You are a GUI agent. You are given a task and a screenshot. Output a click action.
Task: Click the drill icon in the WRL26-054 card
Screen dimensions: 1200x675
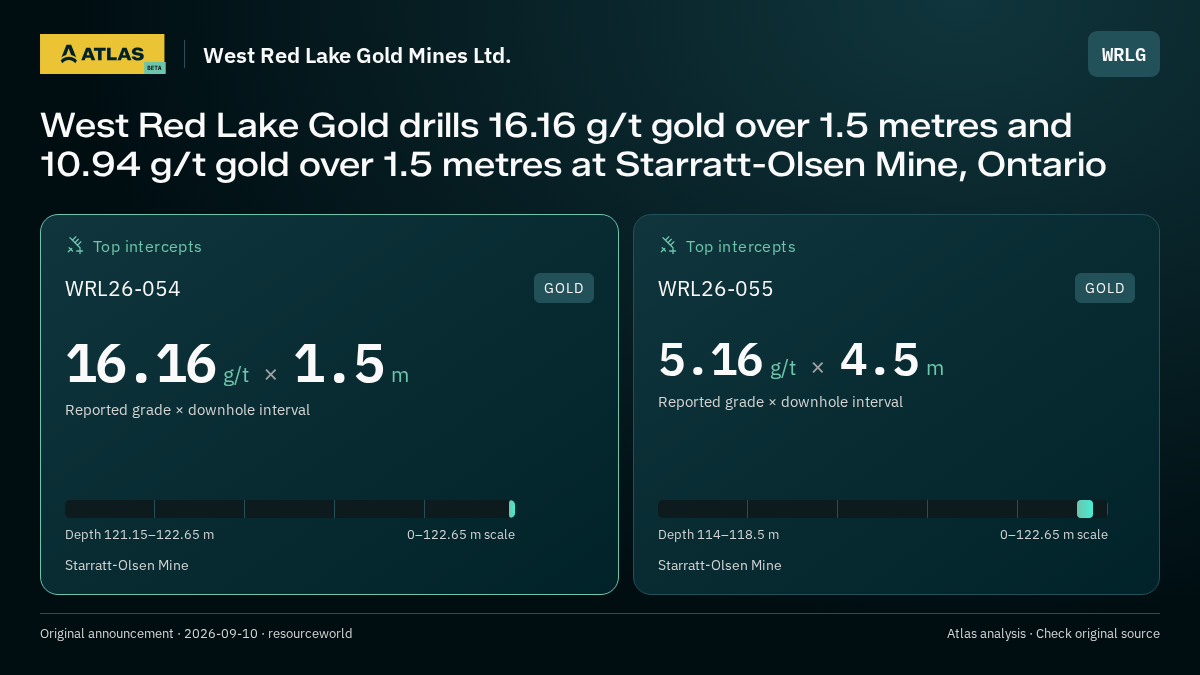point(74,245)
